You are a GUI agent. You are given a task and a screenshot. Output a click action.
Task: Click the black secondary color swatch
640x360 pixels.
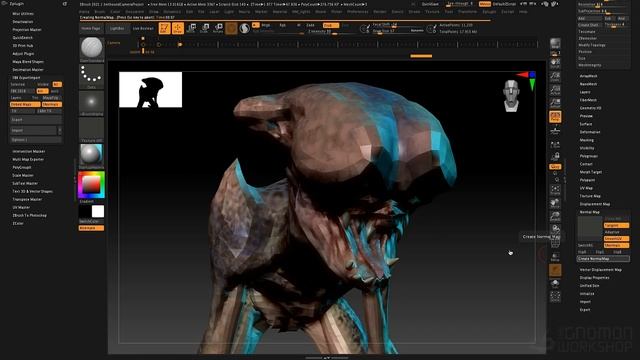click(85, 211)
